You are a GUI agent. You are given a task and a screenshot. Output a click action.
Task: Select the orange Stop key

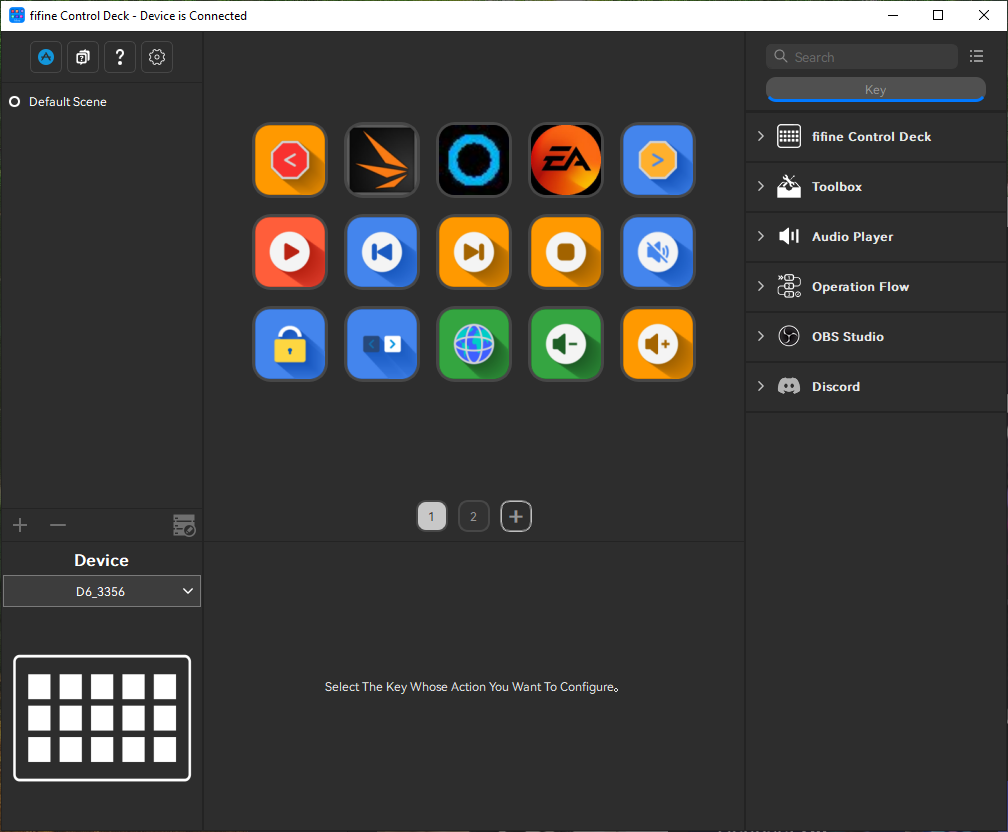tap(566, 252)
